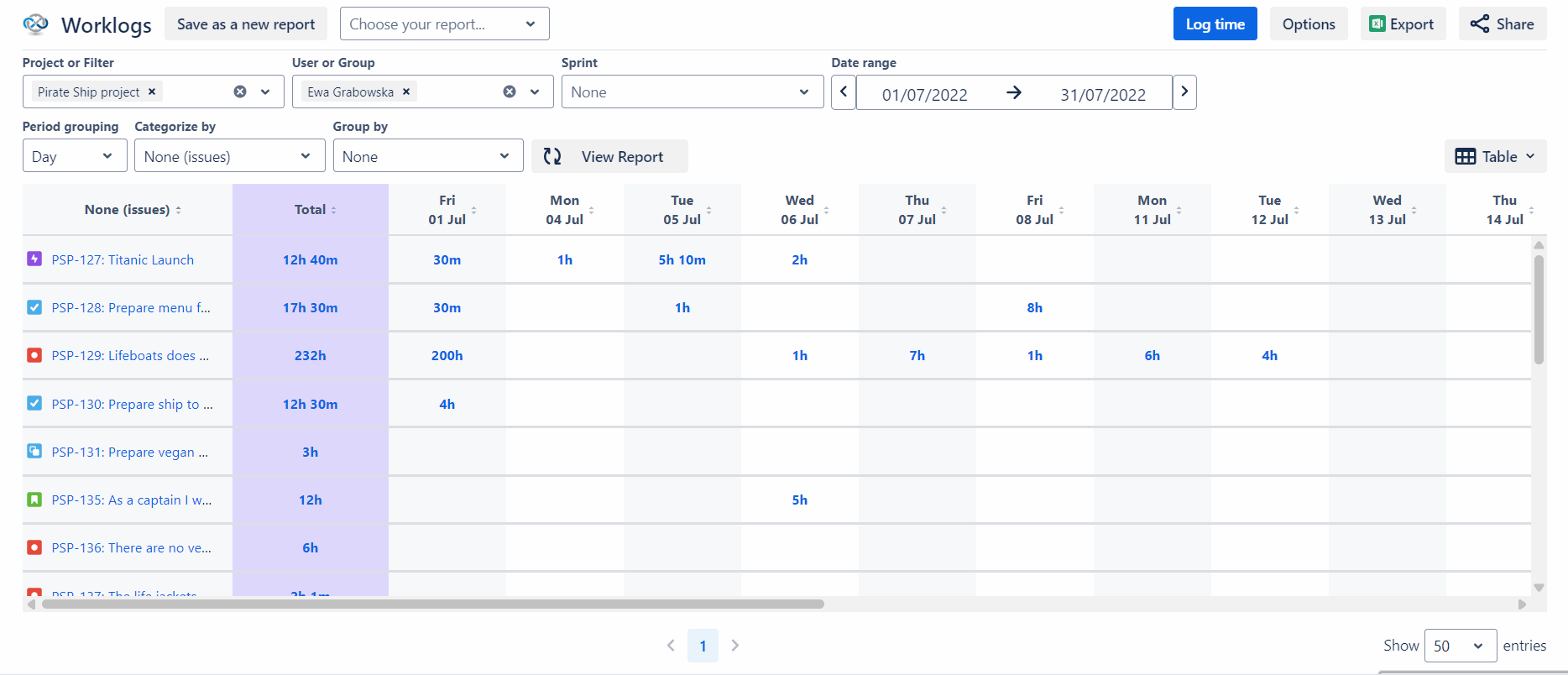
Task: Sort the Tue 05 Jul column
Action: coord(708,210)
